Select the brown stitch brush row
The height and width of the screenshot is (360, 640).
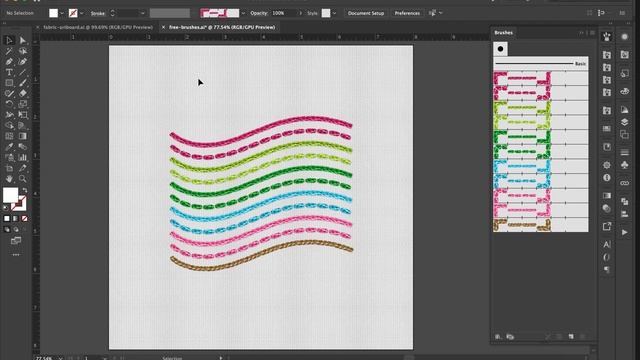click(x=541, y=225)
